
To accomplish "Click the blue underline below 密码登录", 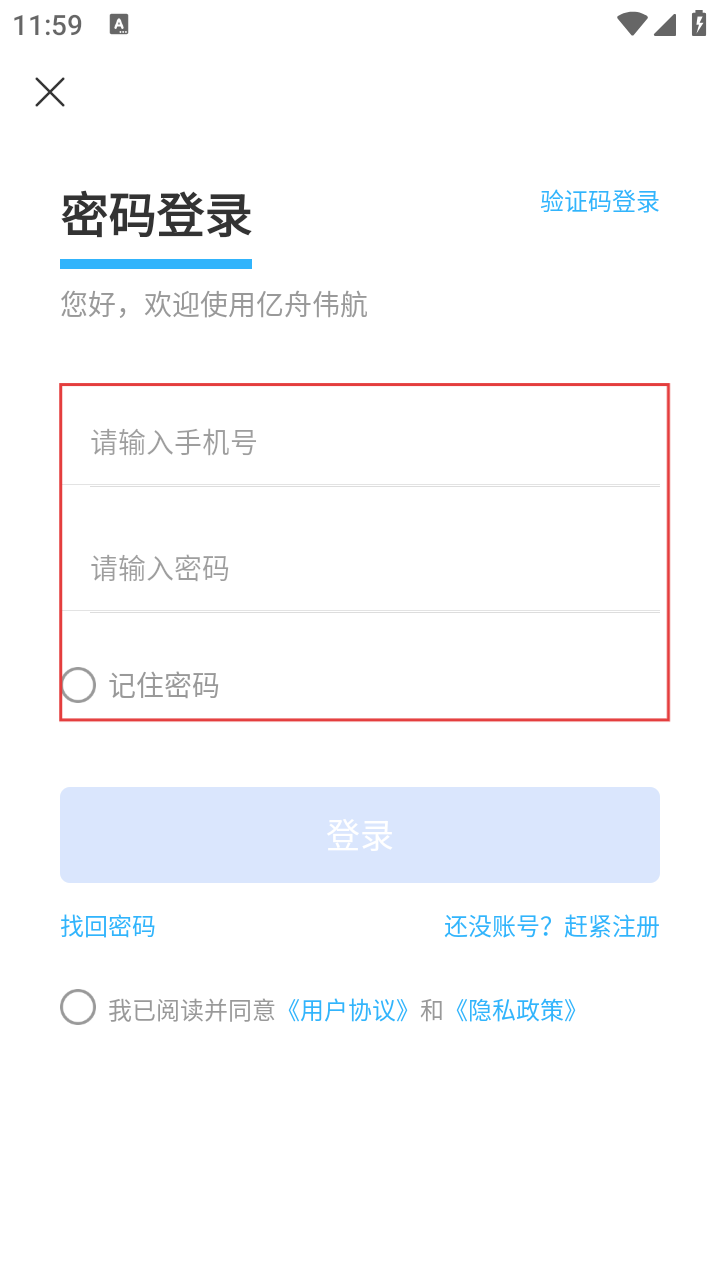I will pyautogui.click(x=156, y=264).
